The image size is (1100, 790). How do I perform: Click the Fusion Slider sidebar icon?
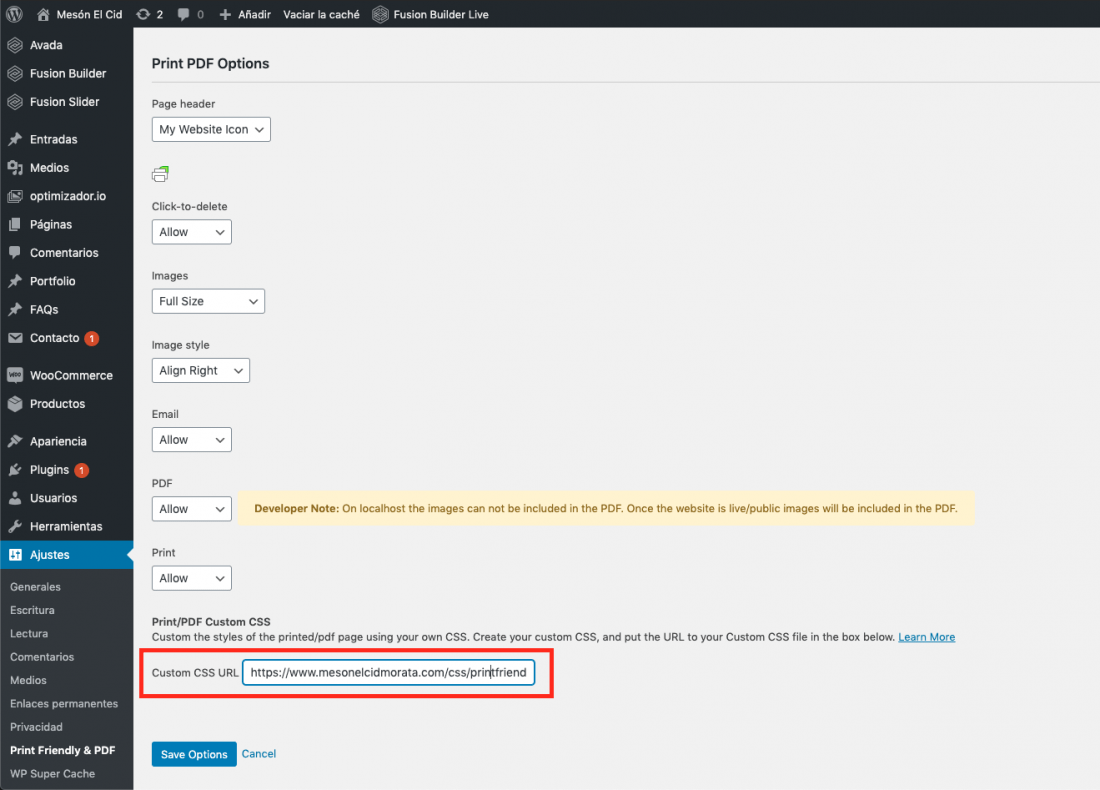(15, 102)
